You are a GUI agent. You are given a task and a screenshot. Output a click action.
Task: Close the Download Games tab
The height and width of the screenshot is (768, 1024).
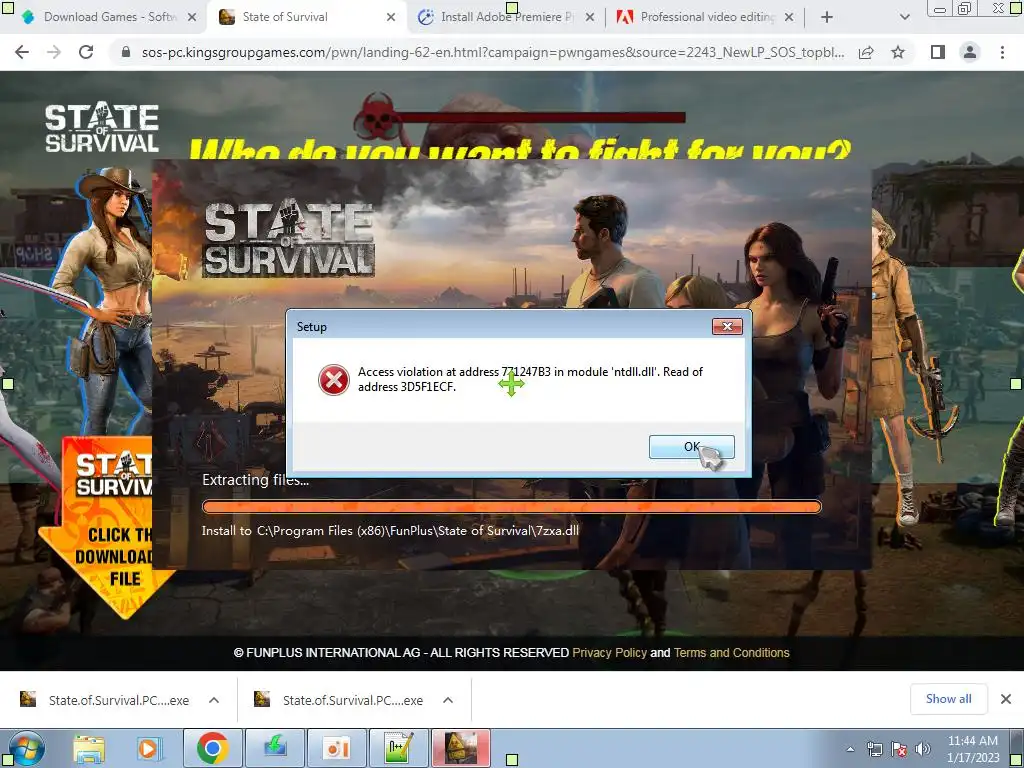point(192,17)
